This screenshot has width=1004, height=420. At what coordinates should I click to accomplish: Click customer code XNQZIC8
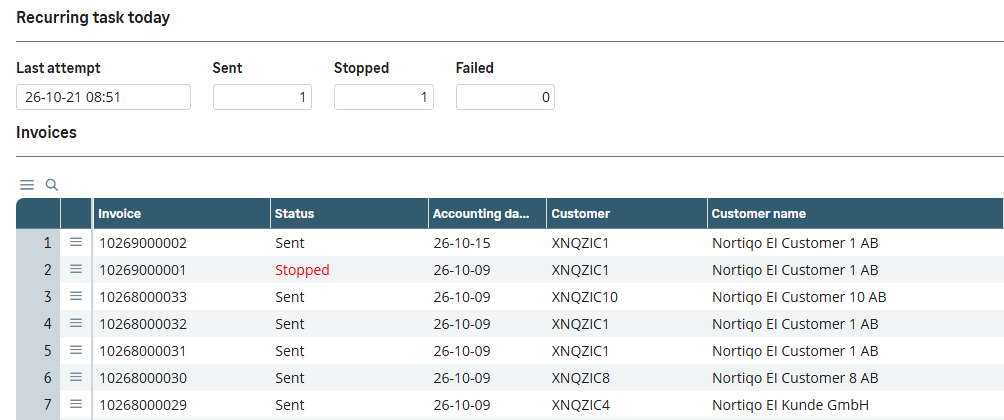point(581,378)
